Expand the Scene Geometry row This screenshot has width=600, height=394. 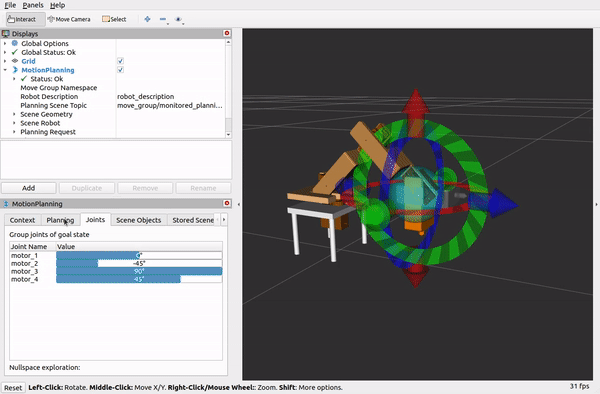[x=14, y=114]
